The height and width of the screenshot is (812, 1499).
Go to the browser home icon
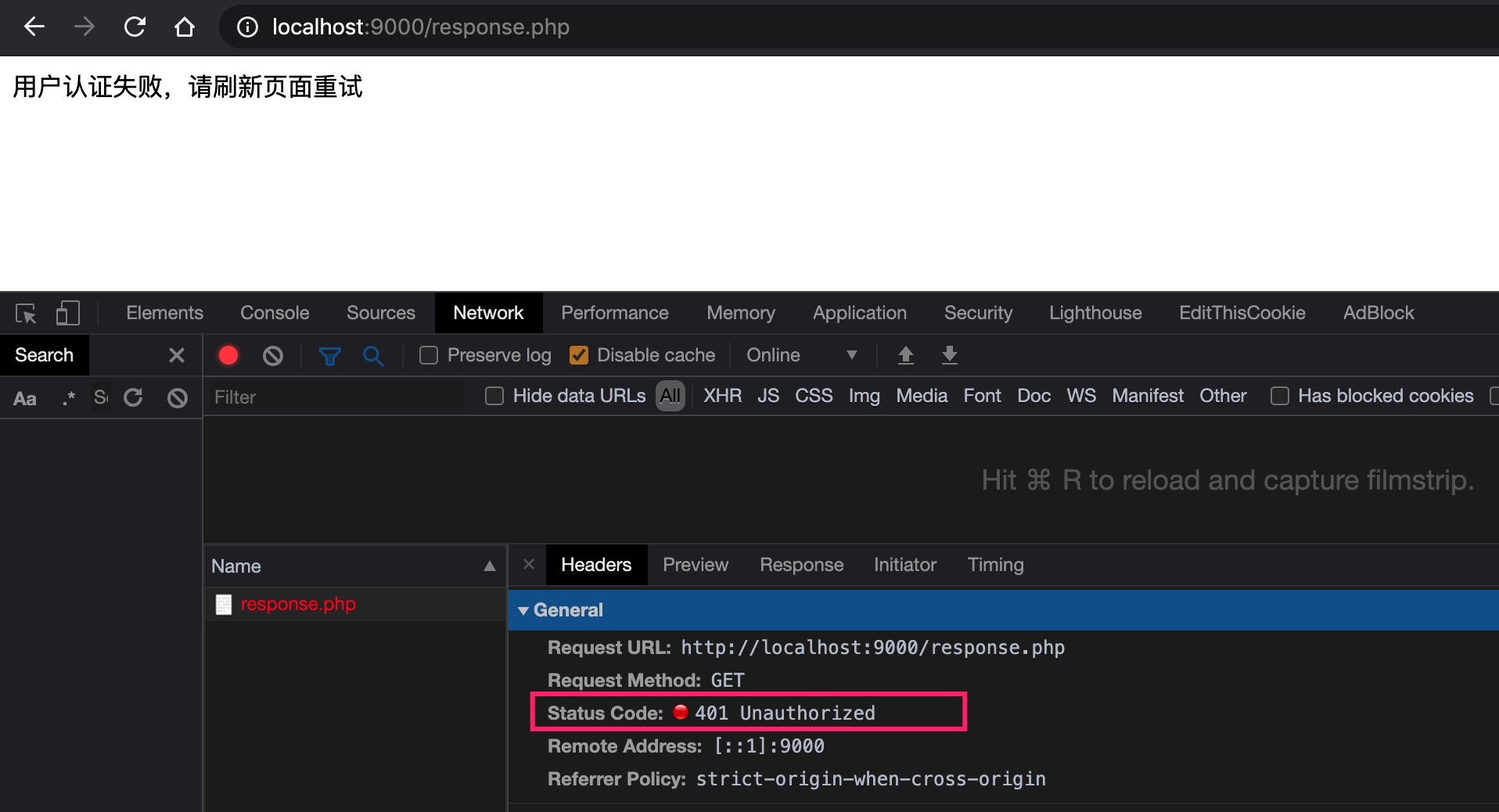pos(185,27)
